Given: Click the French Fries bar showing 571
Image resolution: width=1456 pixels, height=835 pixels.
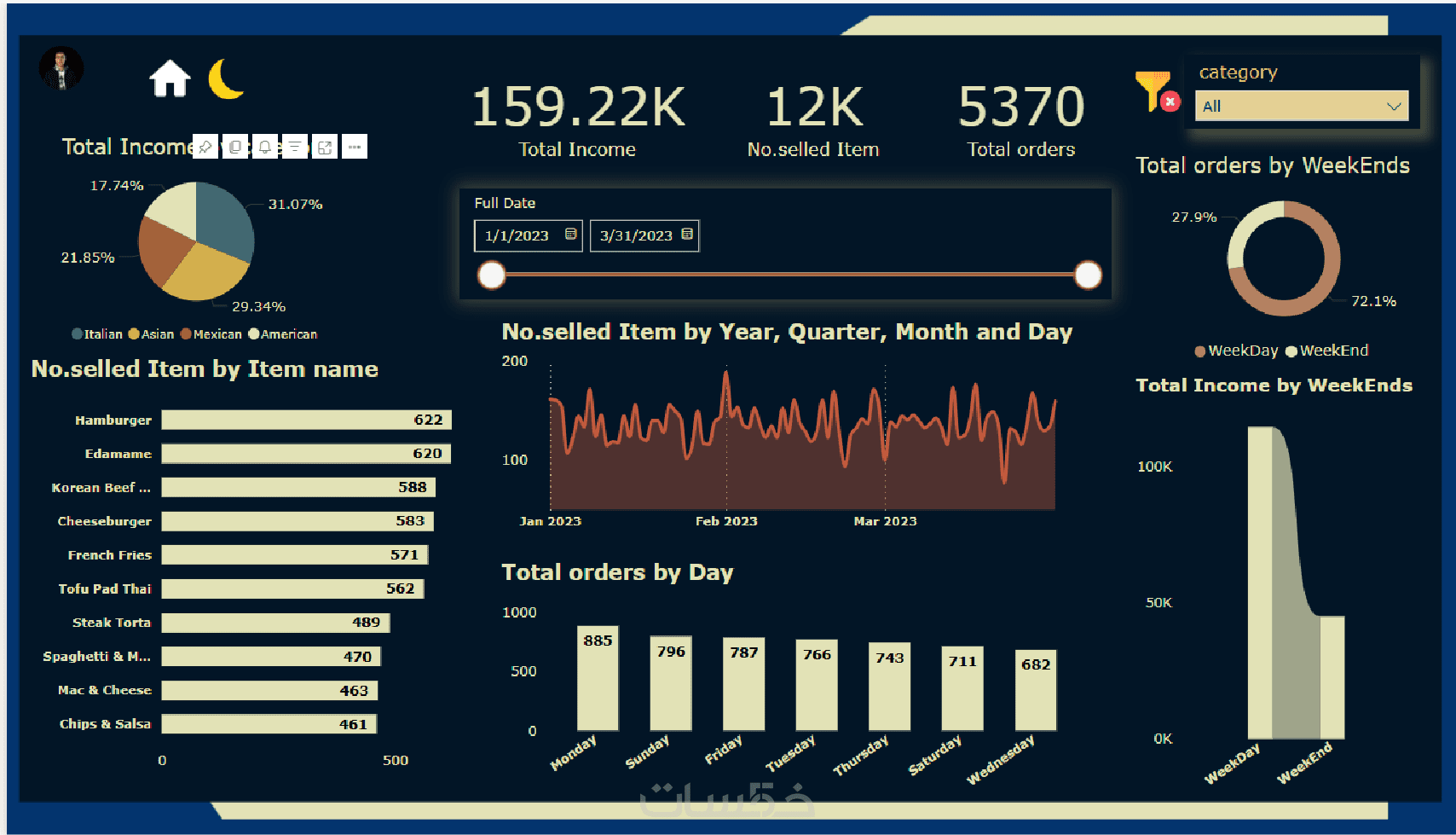Looking at the screenshot, I should 295,554.
